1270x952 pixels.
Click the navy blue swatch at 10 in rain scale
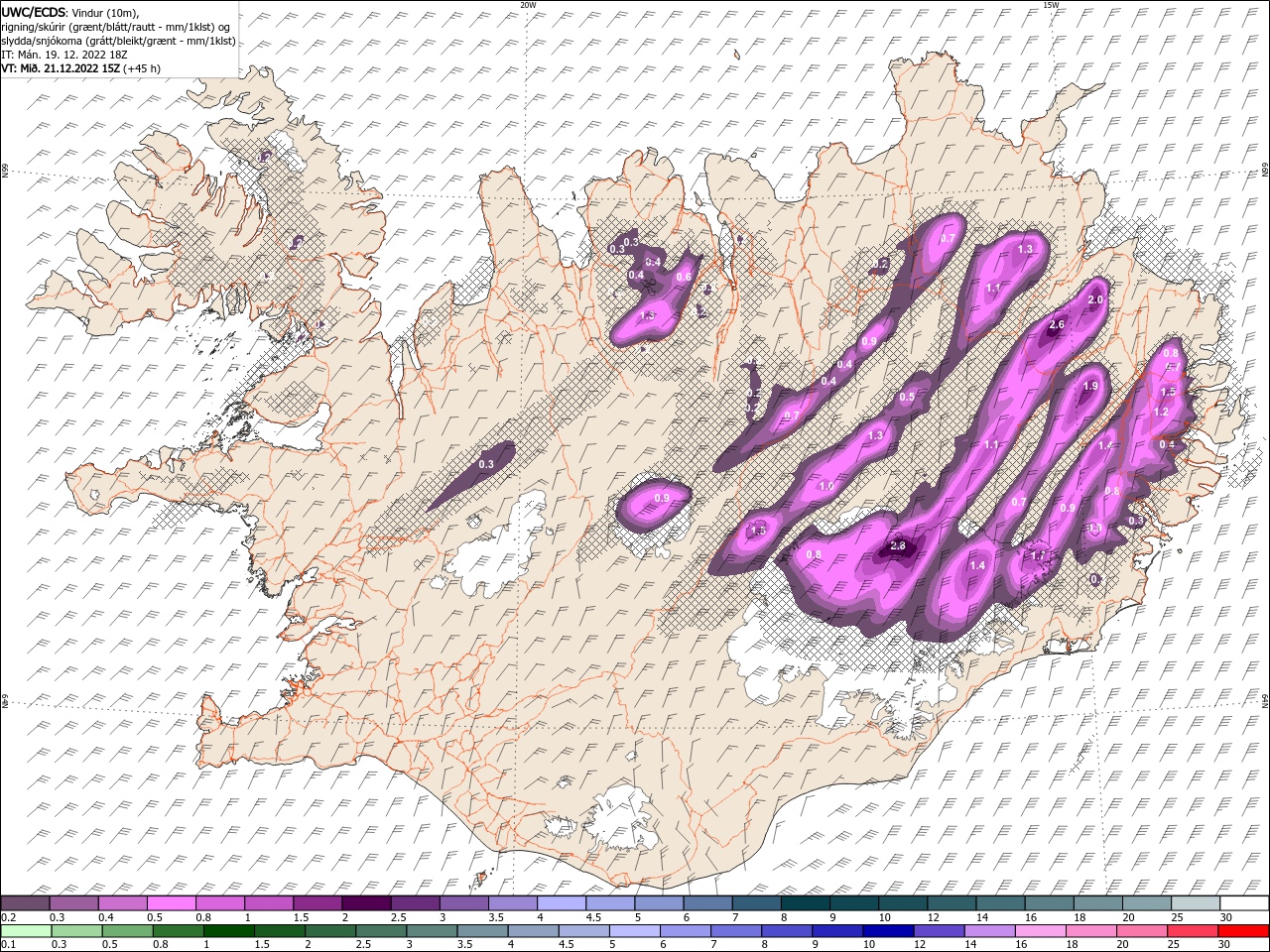pos(887,931)
